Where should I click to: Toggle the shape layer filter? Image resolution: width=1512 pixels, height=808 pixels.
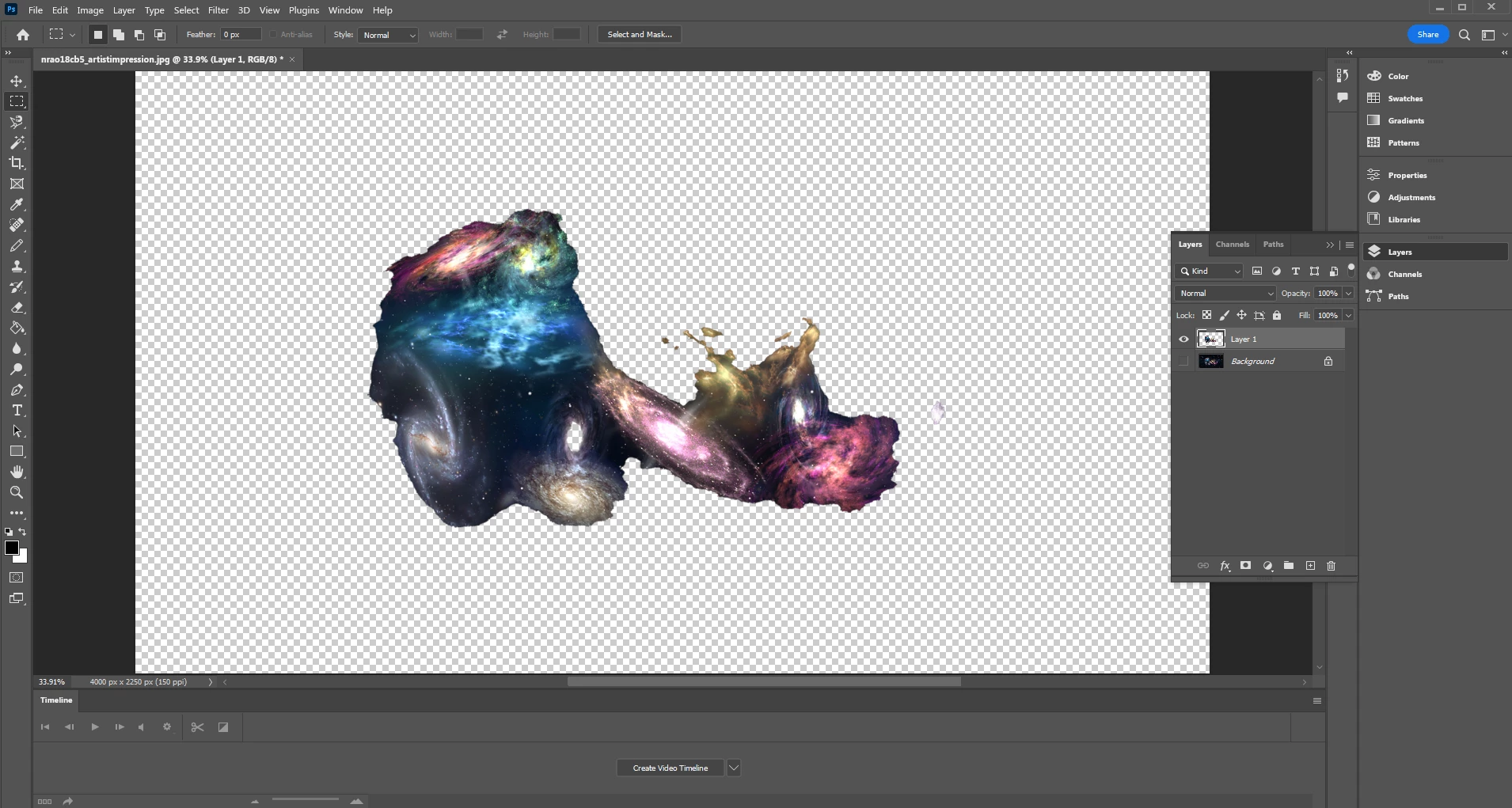click(x=1315, y=271)
